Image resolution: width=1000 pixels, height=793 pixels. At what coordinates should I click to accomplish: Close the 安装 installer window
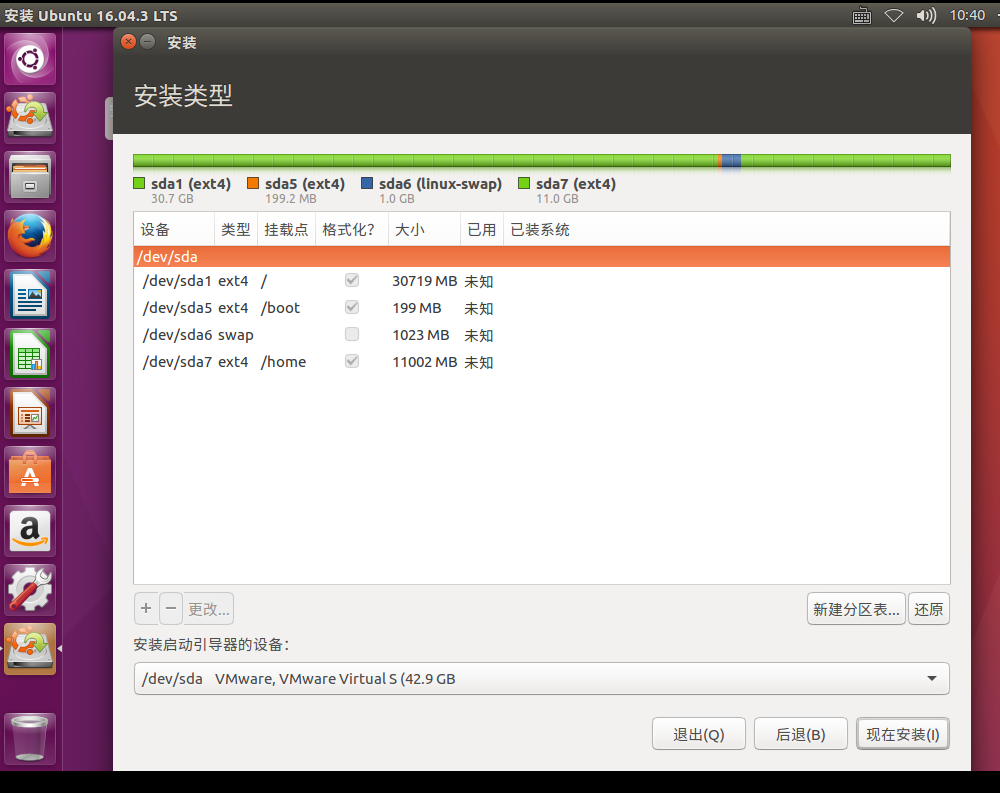pyautogui.click(x=128, y=41)
